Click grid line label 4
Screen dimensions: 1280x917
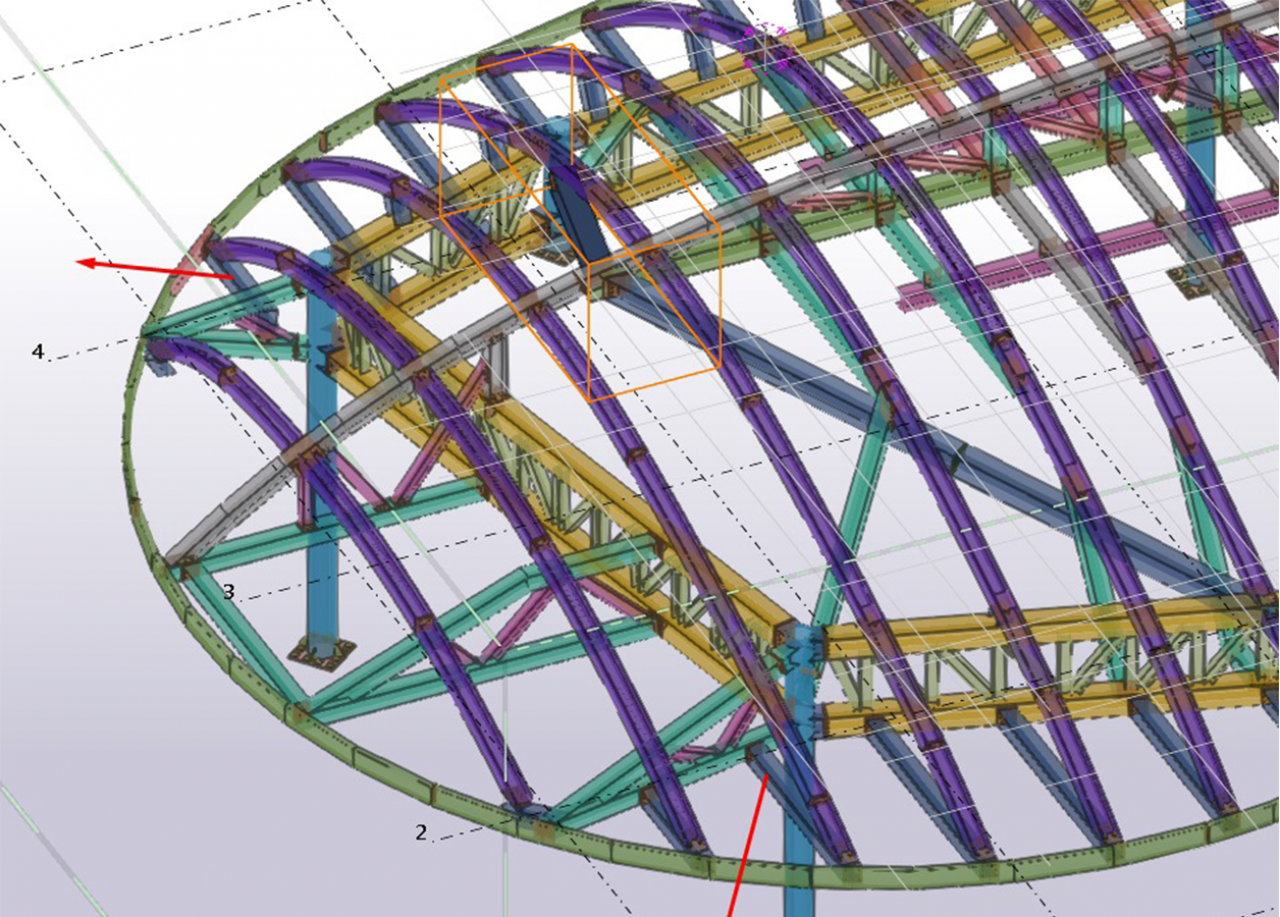(38, 352)
